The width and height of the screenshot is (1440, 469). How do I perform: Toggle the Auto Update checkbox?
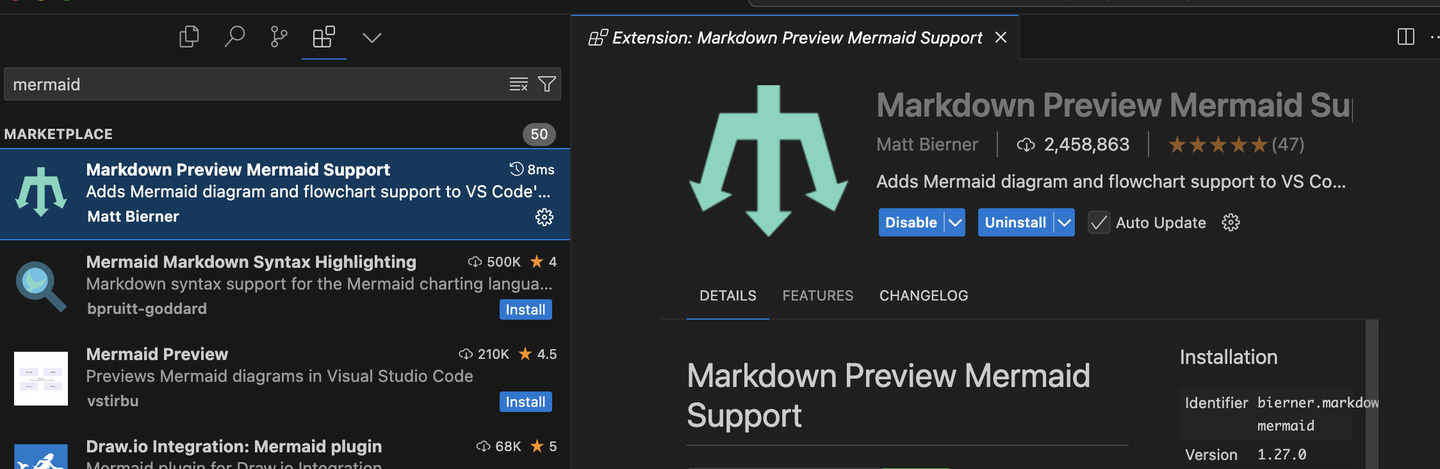[x=1099, y=223]
